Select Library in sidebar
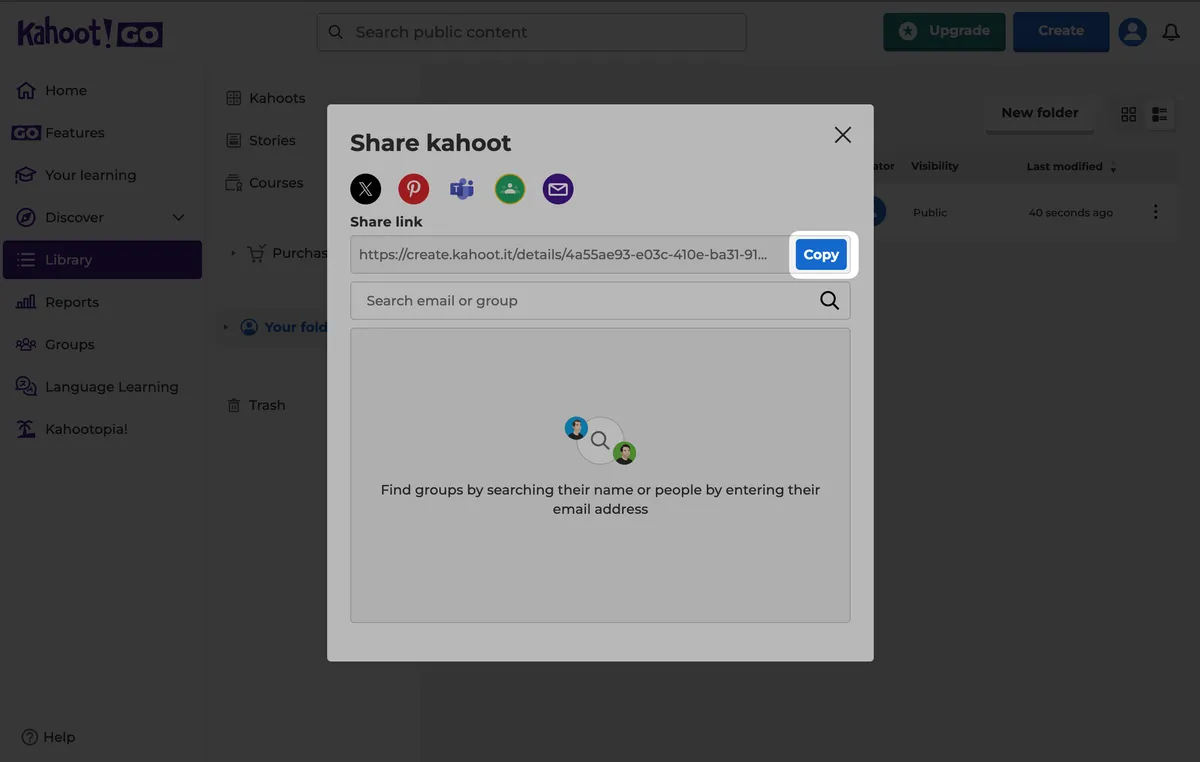 [x=102, y=260]
